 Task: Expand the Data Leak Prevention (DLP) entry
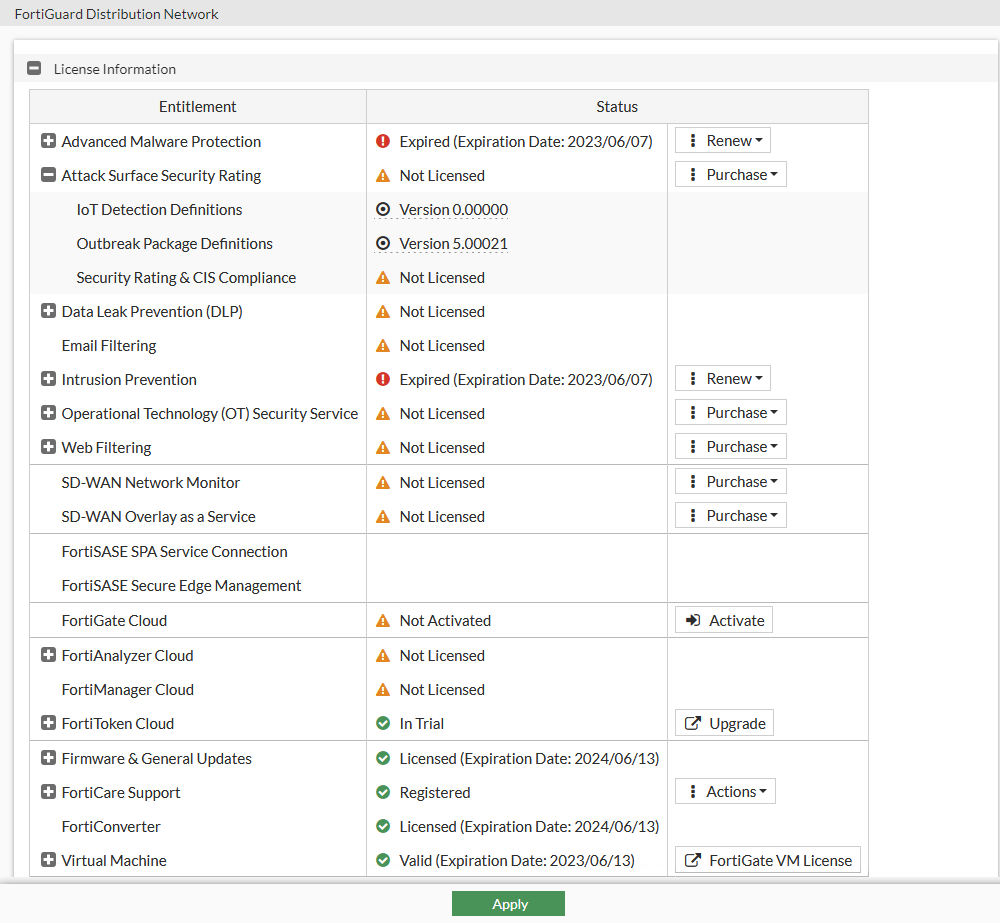click(48, 311)
